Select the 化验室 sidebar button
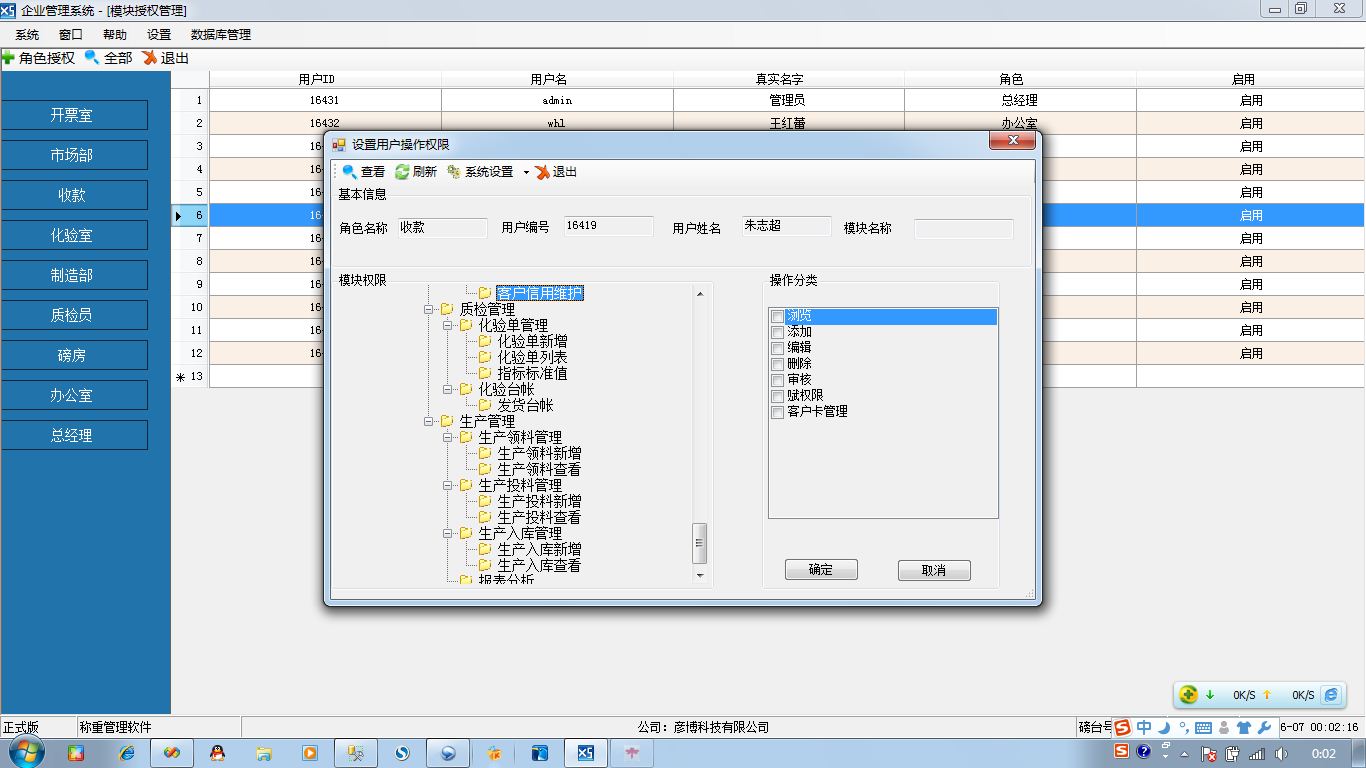Screen dimensions: 1366x768 [75, 235]
